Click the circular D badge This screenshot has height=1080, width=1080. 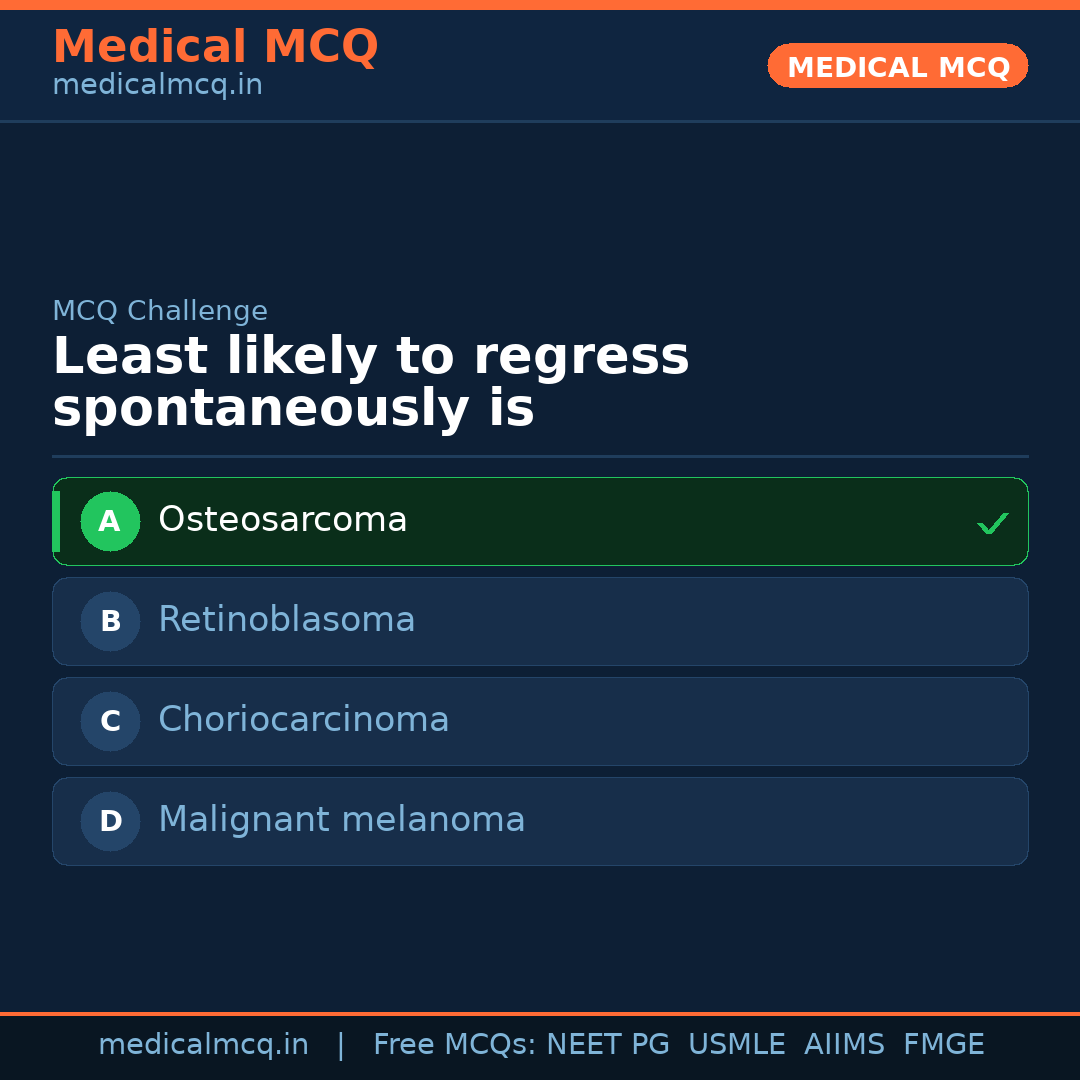coord(110,821)
